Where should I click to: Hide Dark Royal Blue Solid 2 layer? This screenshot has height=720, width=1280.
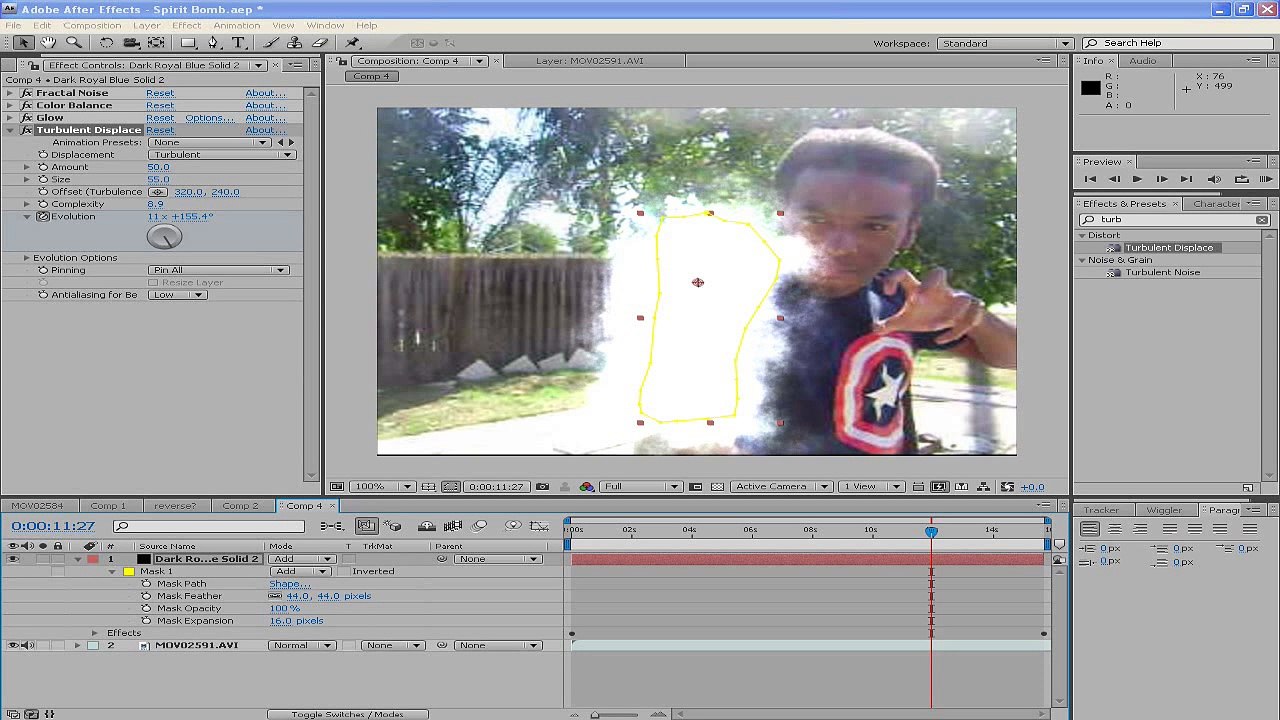coord(13,559)
